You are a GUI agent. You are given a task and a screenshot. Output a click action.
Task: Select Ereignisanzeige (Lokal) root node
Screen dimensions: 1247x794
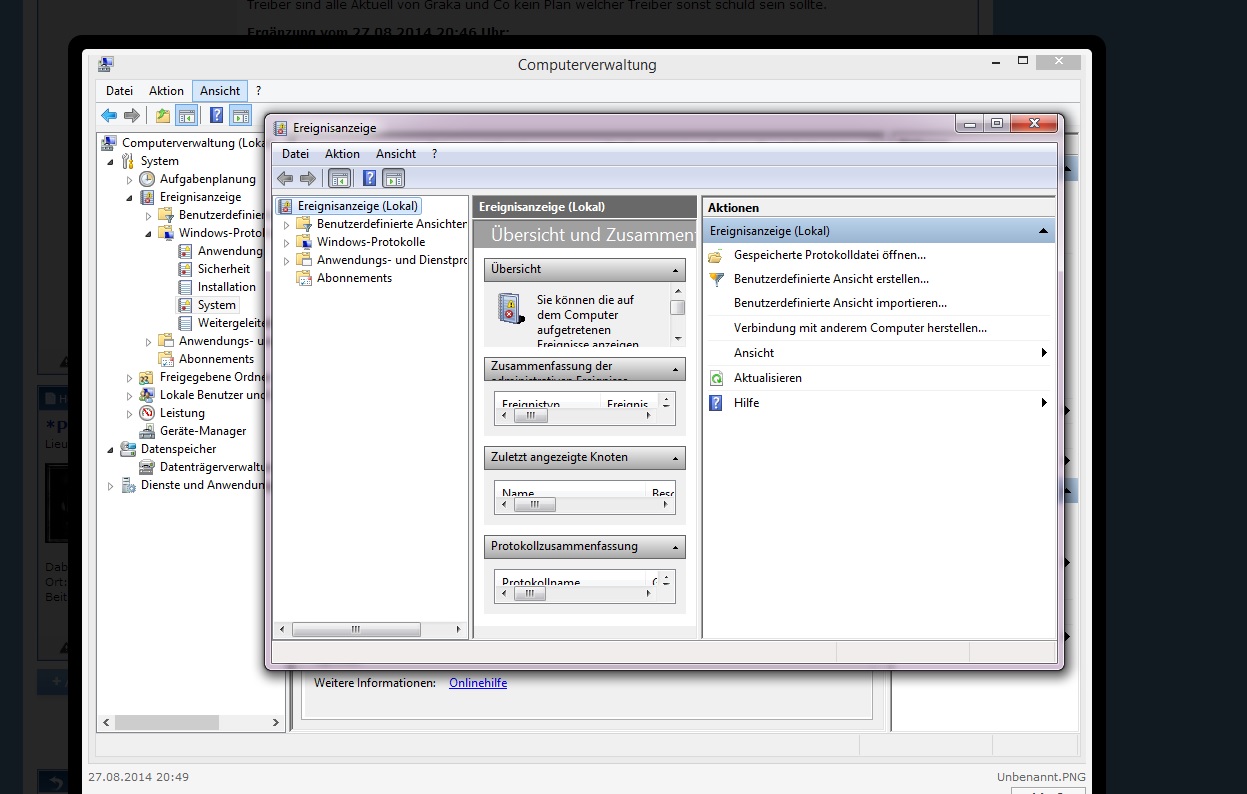pos(358,206)
